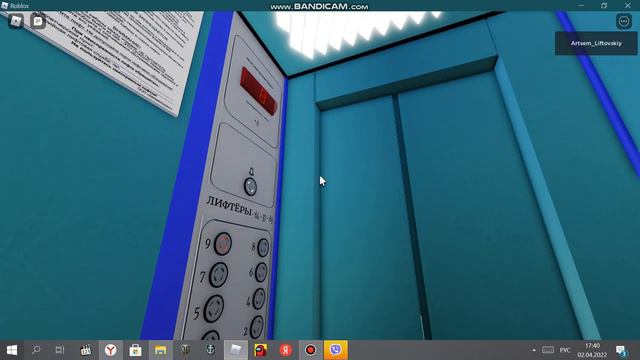Open the three-dots more menu
The image size is (640, 360).
click(624, 21)
